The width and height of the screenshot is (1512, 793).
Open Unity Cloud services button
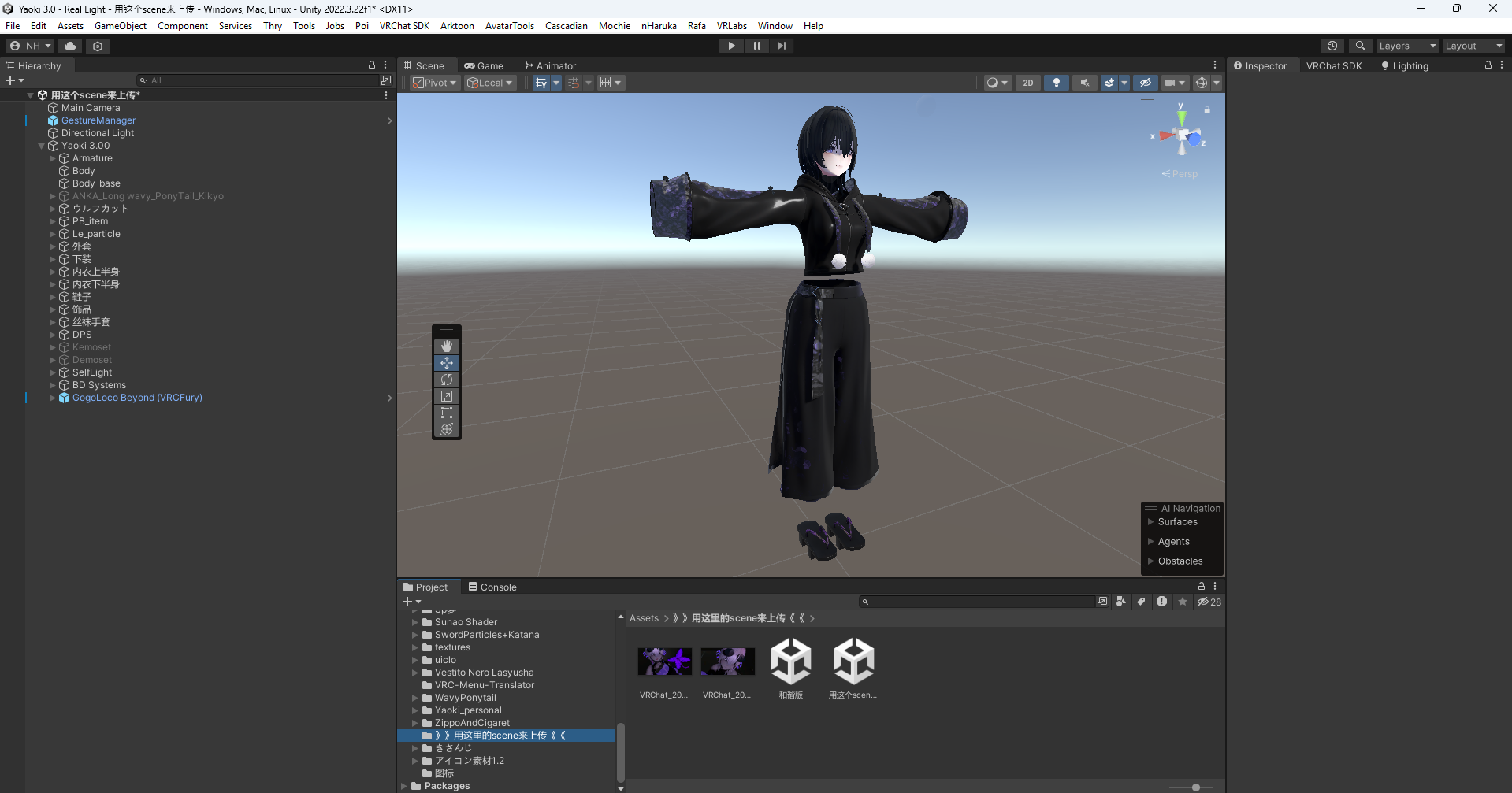tap(70, 46)
